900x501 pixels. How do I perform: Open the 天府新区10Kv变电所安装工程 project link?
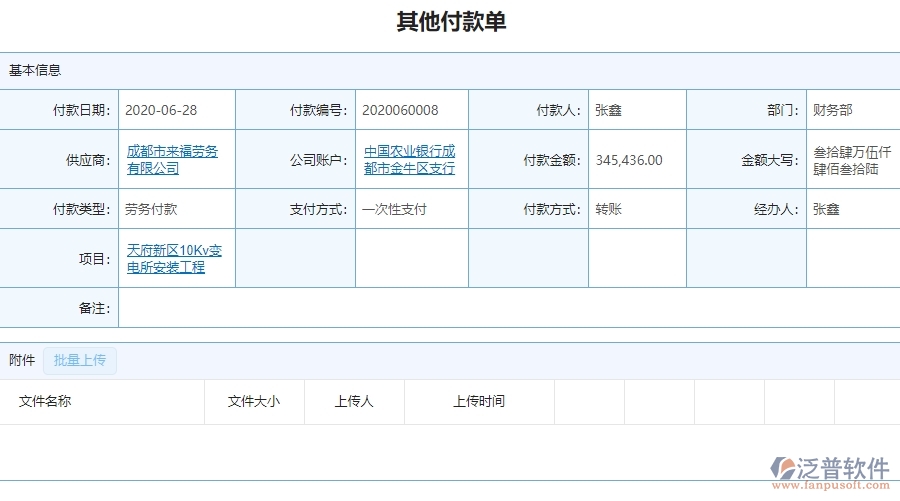[174, 259]
